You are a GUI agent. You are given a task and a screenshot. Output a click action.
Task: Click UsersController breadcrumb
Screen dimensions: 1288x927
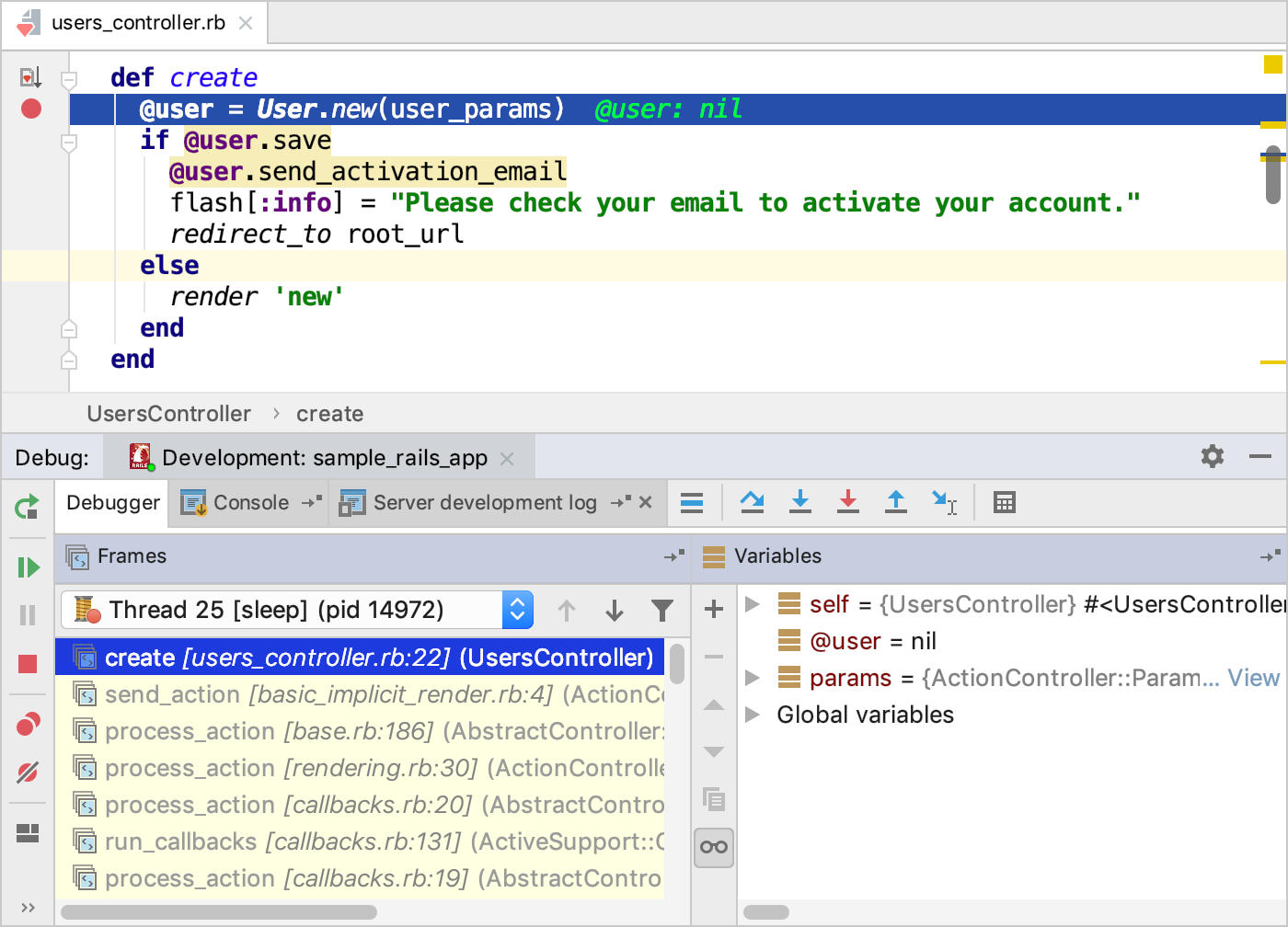(x=169, y=414)
